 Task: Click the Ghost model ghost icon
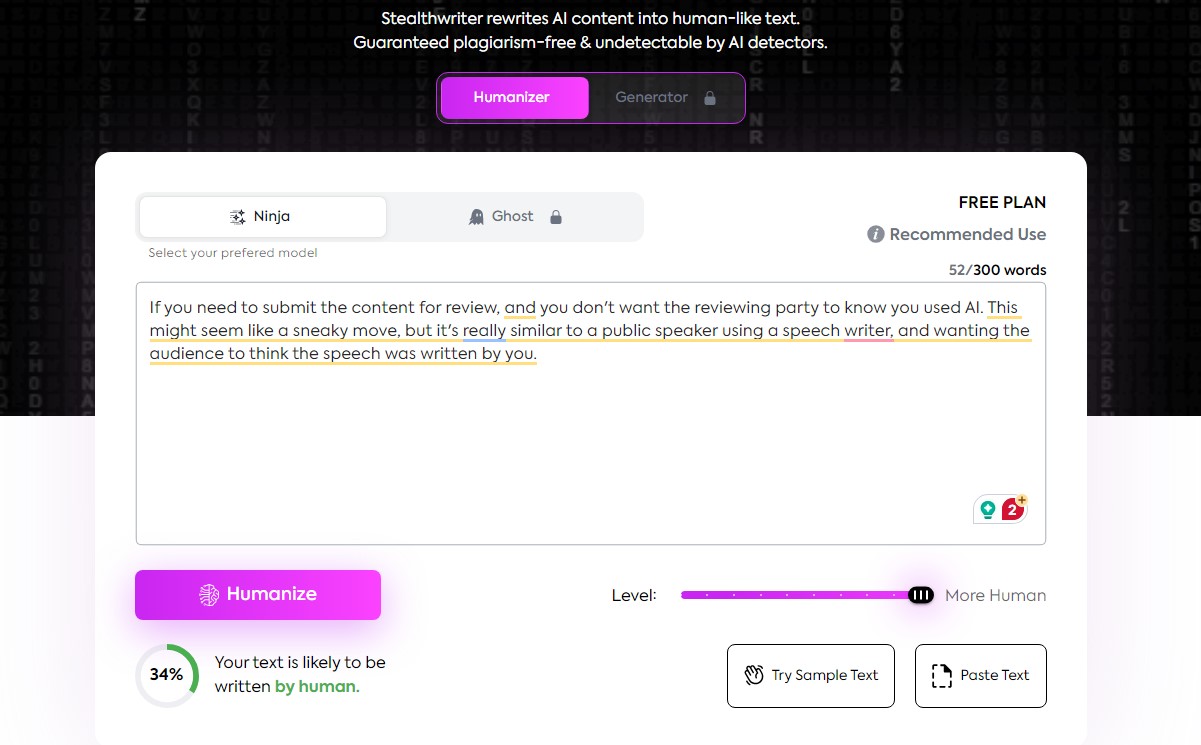pos(477,217)
